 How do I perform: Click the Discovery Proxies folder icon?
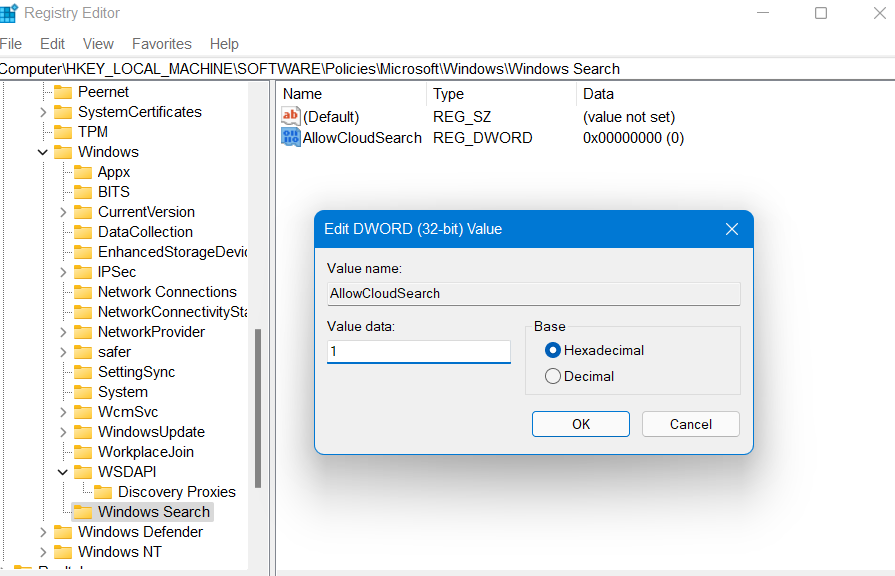[103, 492]
